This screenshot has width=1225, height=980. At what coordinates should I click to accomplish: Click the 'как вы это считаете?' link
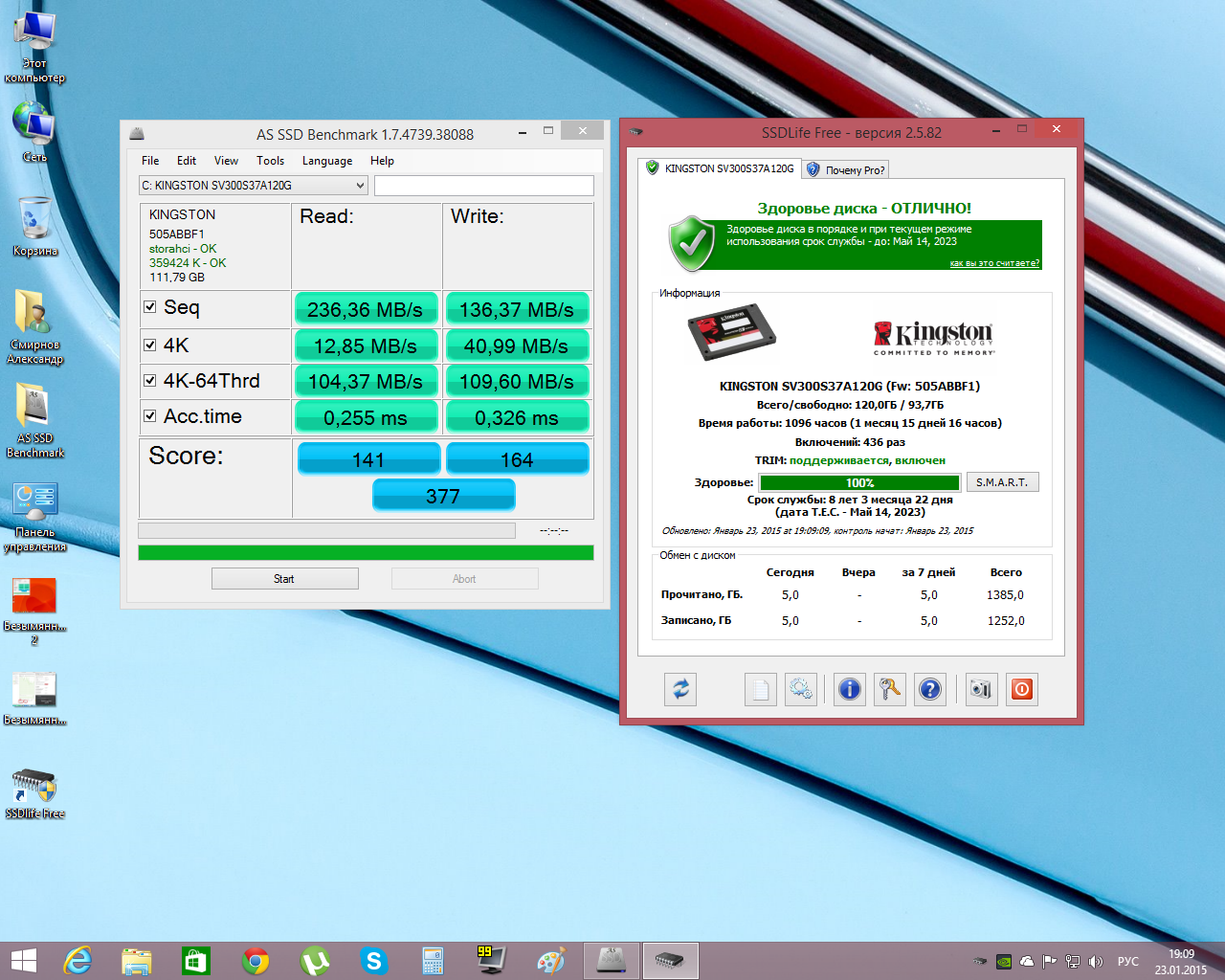point(994,263)
